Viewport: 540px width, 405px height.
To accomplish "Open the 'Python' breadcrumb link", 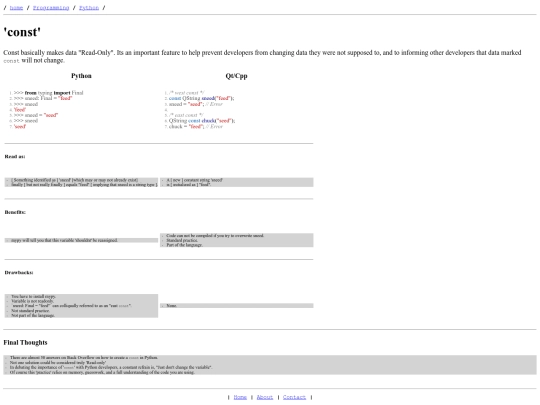I will coord(89,8).
